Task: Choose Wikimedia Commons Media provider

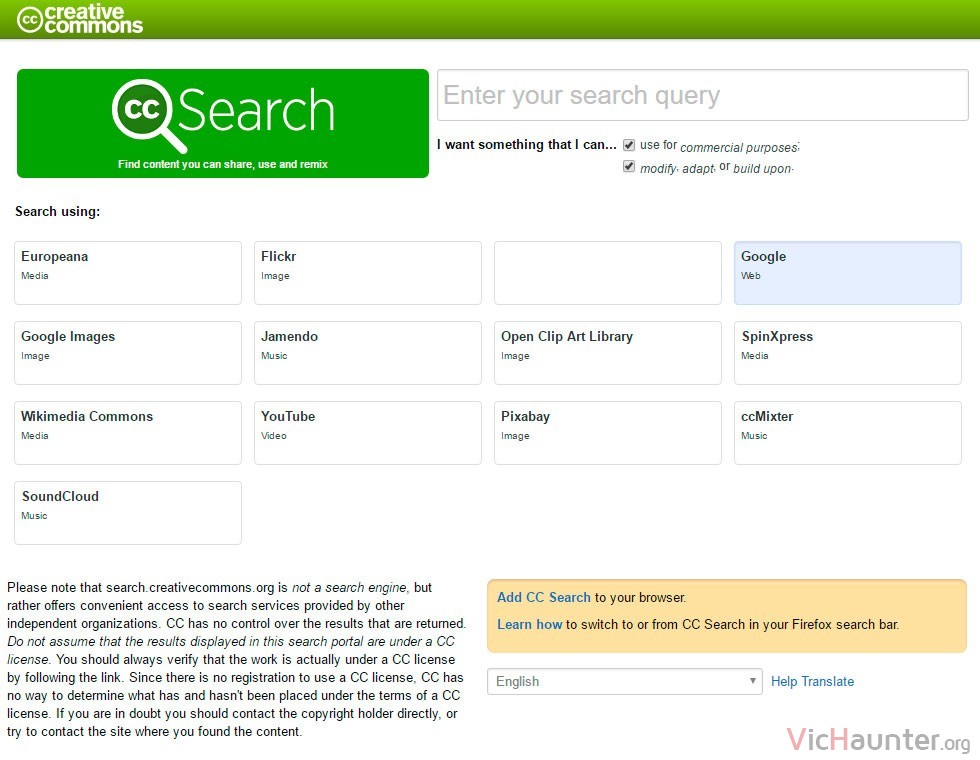Action: [128, 433]
